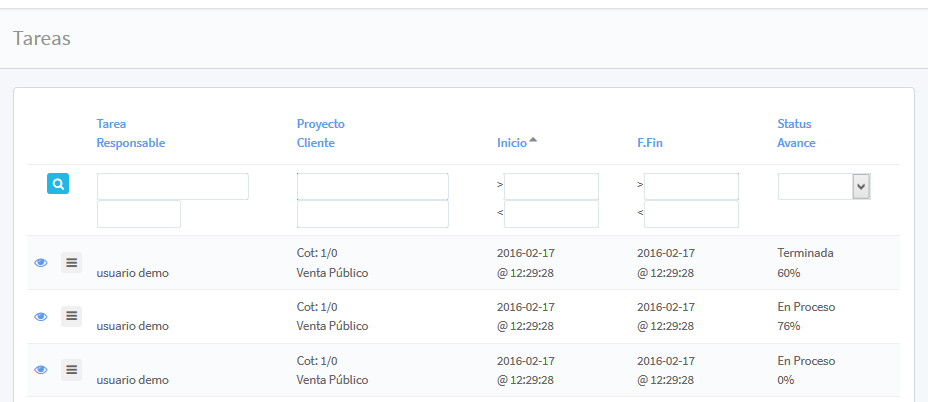
Task: Open menu icon for En Proceso 0% task
Action: 71,370
